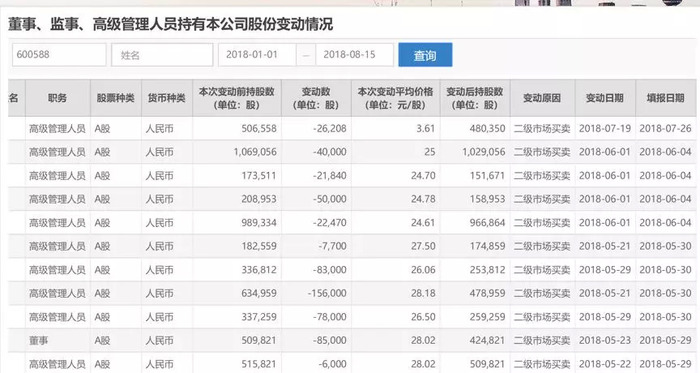The image size is (700, 373).
Task: Click the 变动数 column header
Action: 316,98
